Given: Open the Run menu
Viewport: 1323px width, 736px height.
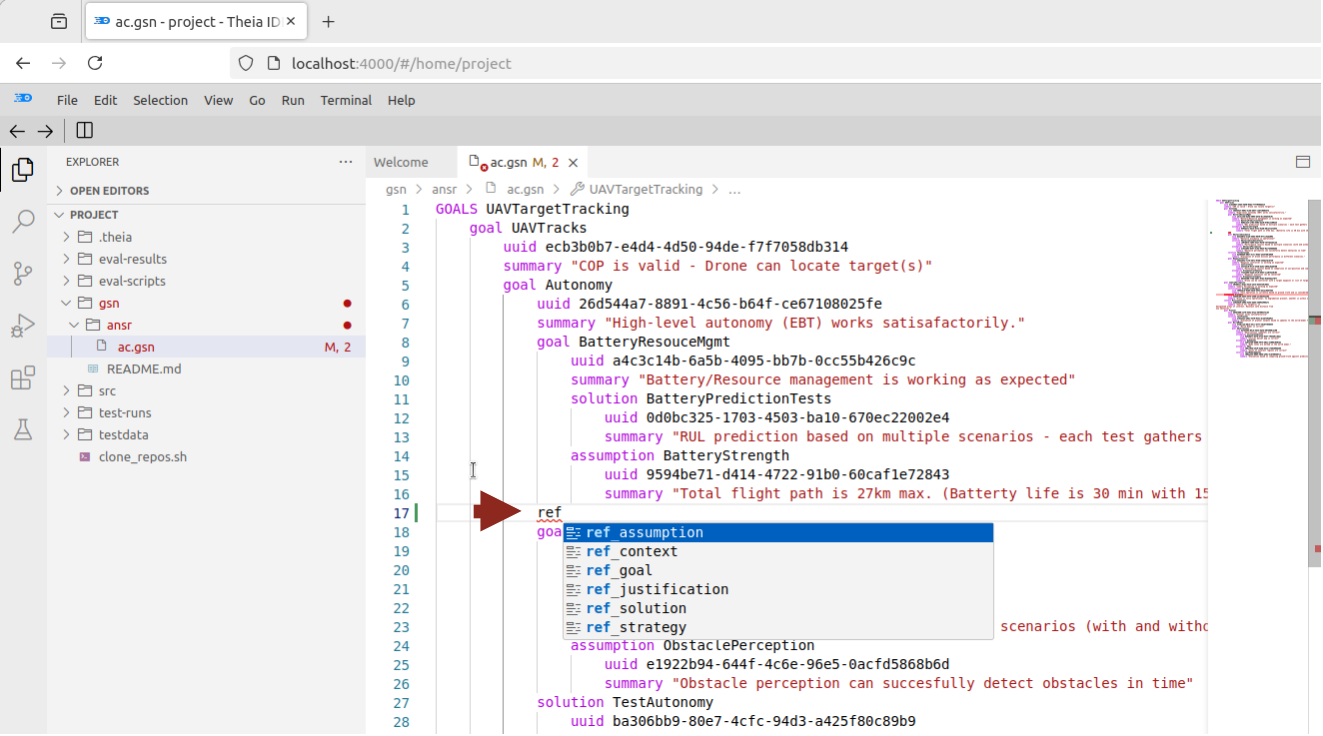Looking at the screenshot, I should pyautogui.click(x=293, y=100).
